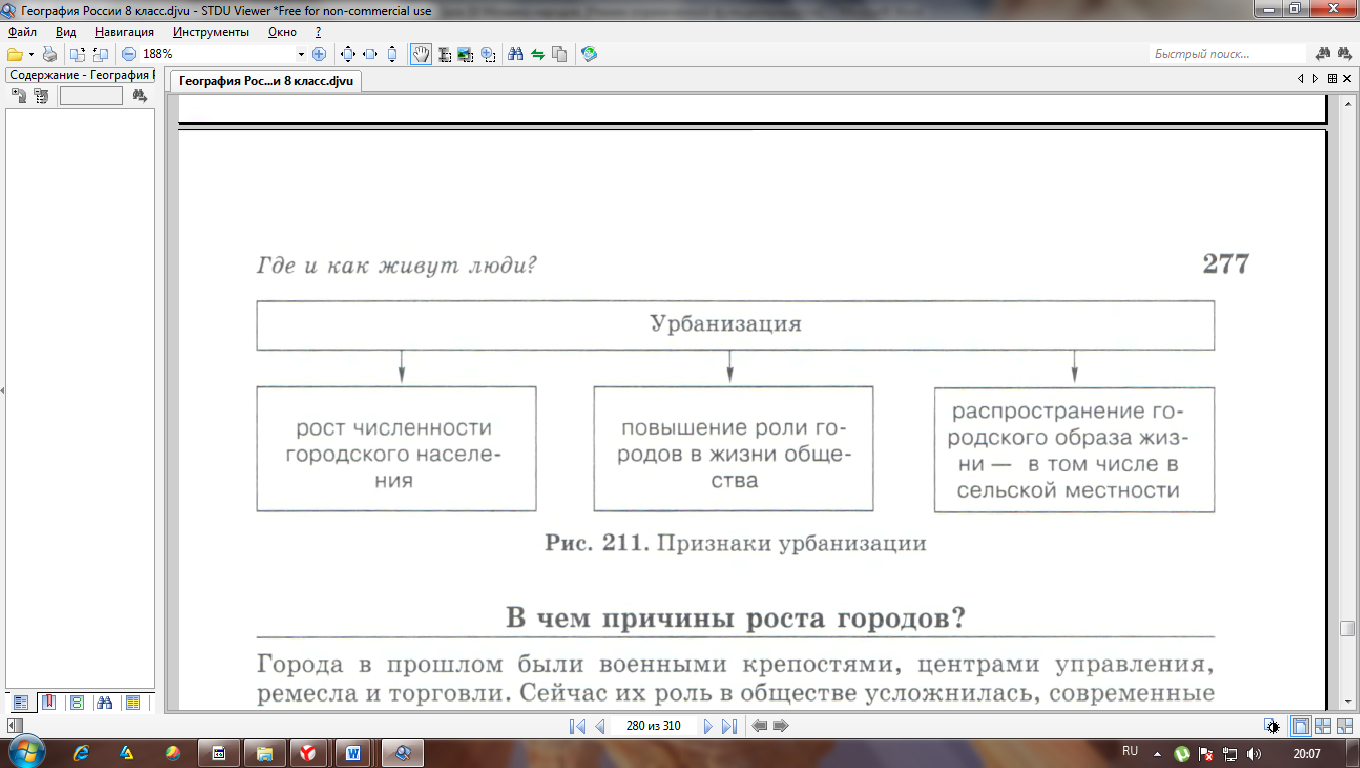Screen dimensions: 1360x768
Task: Switch to Contents sidebar tab
Action: pos(20,703)
